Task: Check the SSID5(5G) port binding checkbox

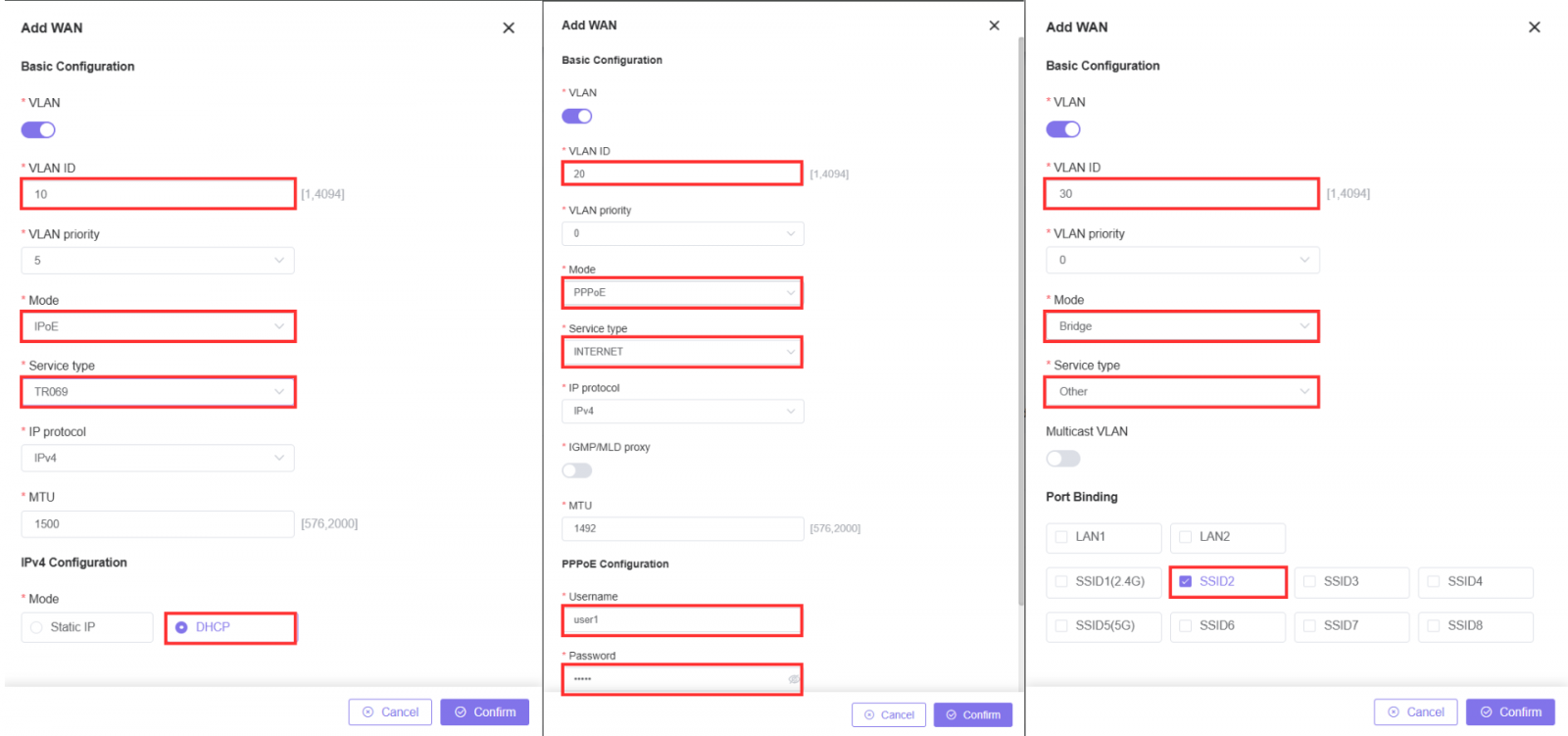Action: point(1061,625)
